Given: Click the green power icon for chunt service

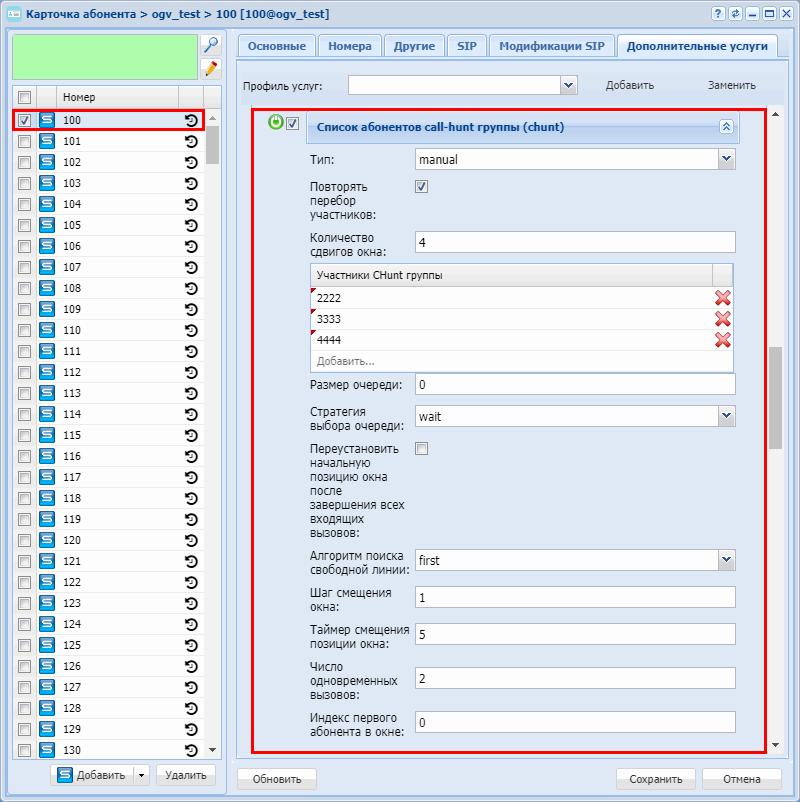Looking at the screenshot, I should (x=276, y=123).
